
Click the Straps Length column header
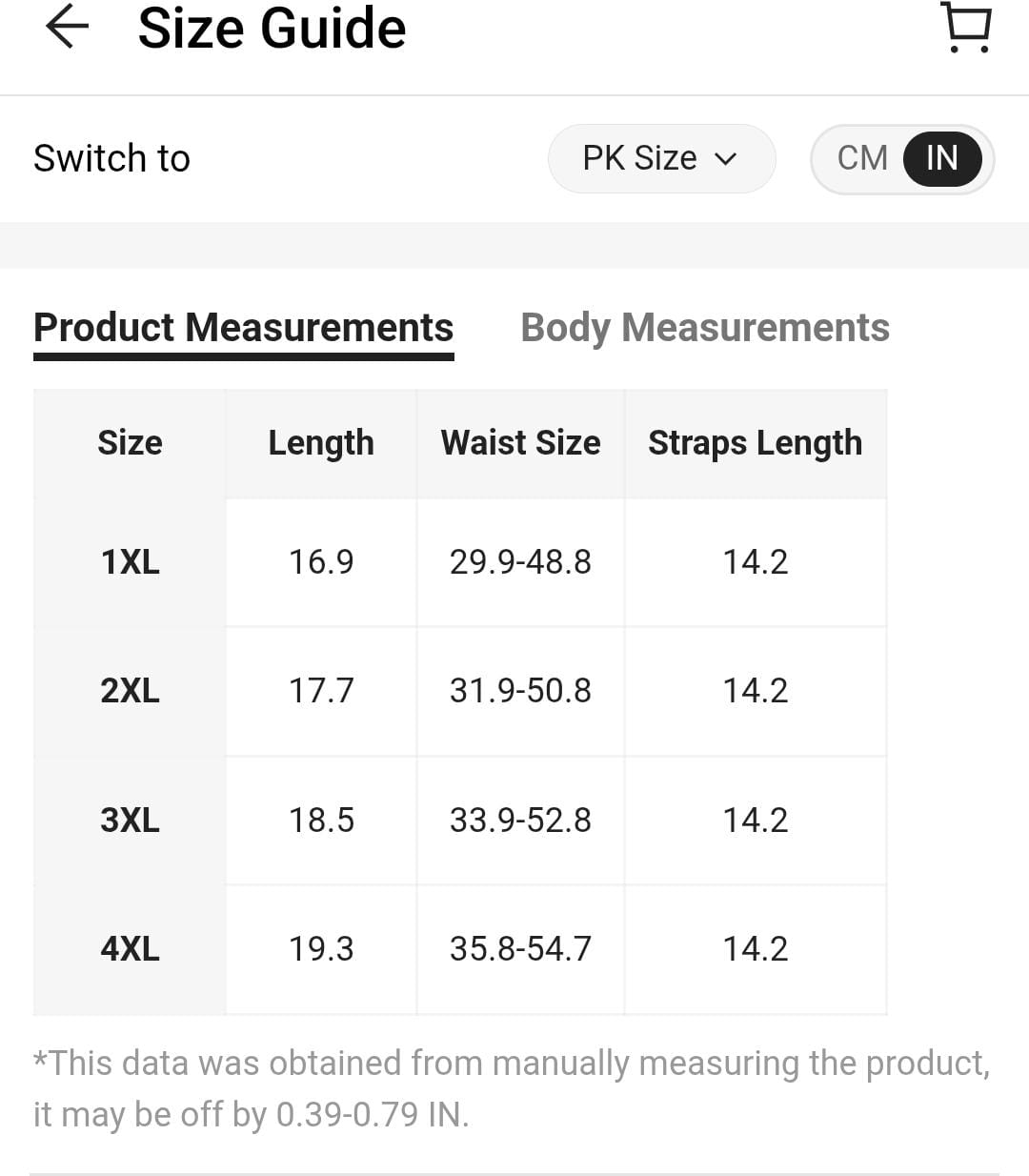(x=756, y=442)
